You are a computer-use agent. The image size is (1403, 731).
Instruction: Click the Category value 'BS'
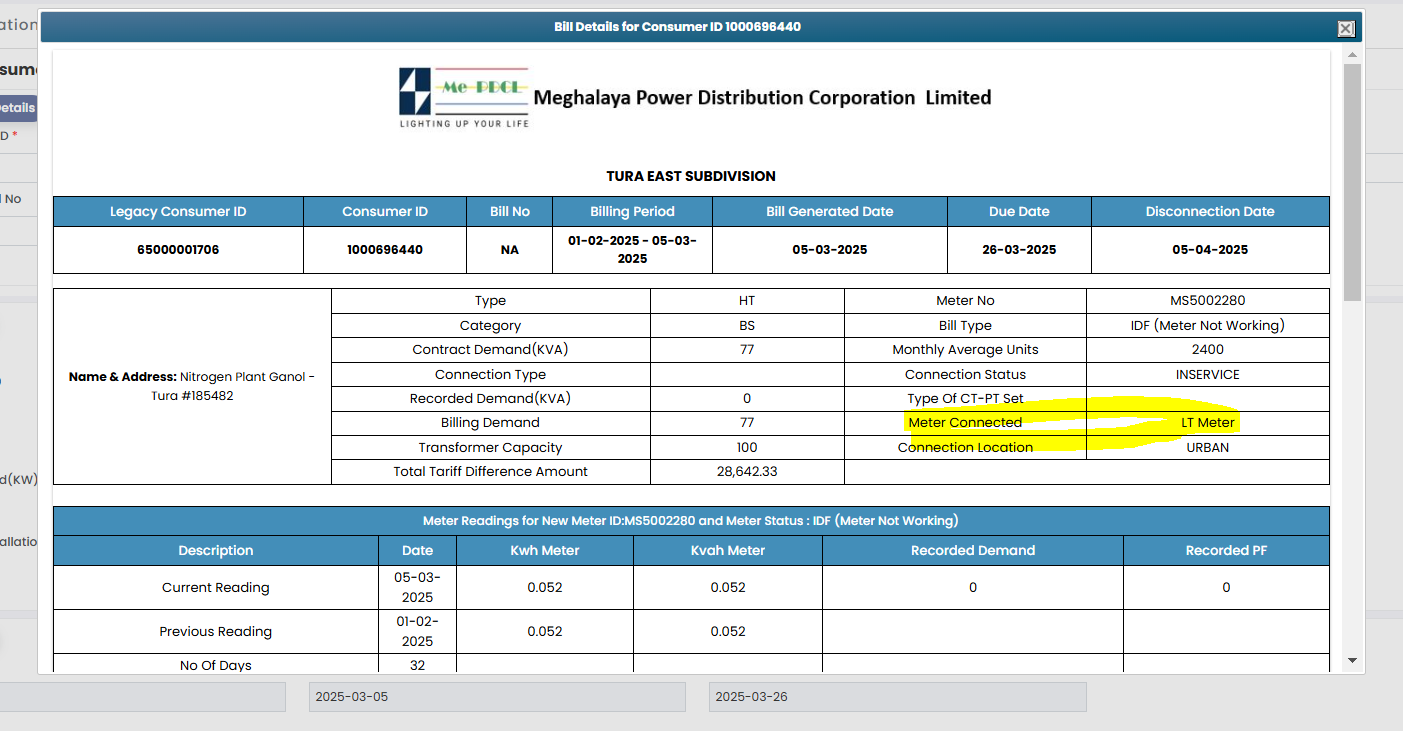pos(747,326)
